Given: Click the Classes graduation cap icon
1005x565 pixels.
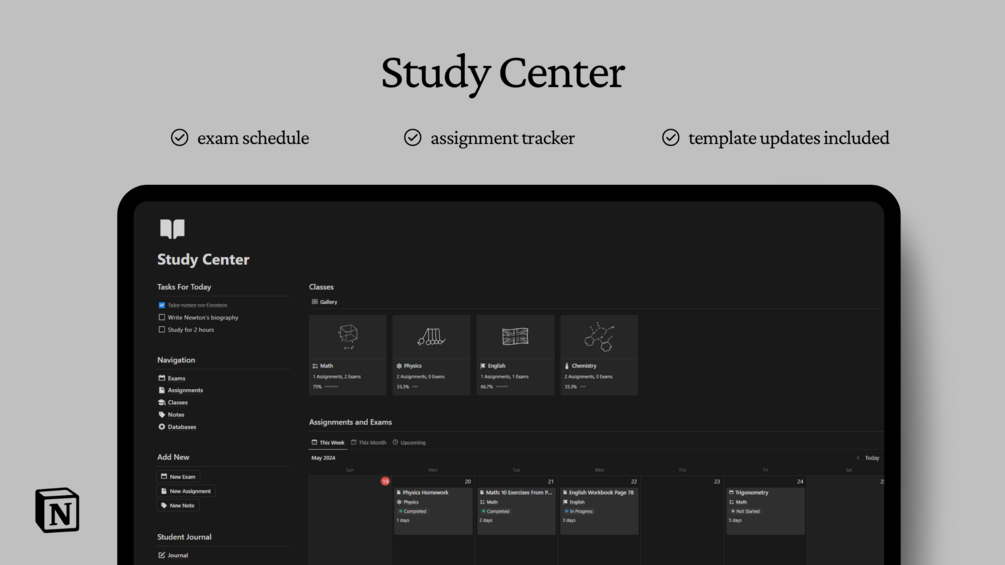Looking at the screenshot, I should pyautogui.click(x=162, y=402).
